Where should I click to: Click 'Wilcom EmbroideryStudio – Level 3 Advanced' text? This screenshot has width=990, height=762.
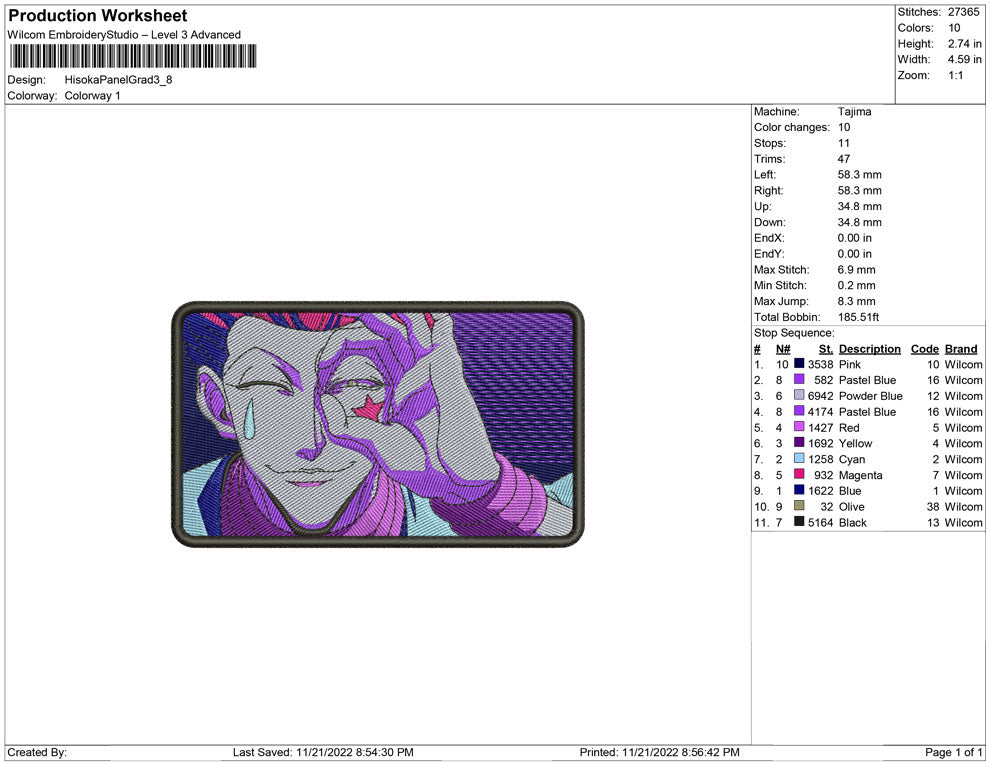(124, 35)
